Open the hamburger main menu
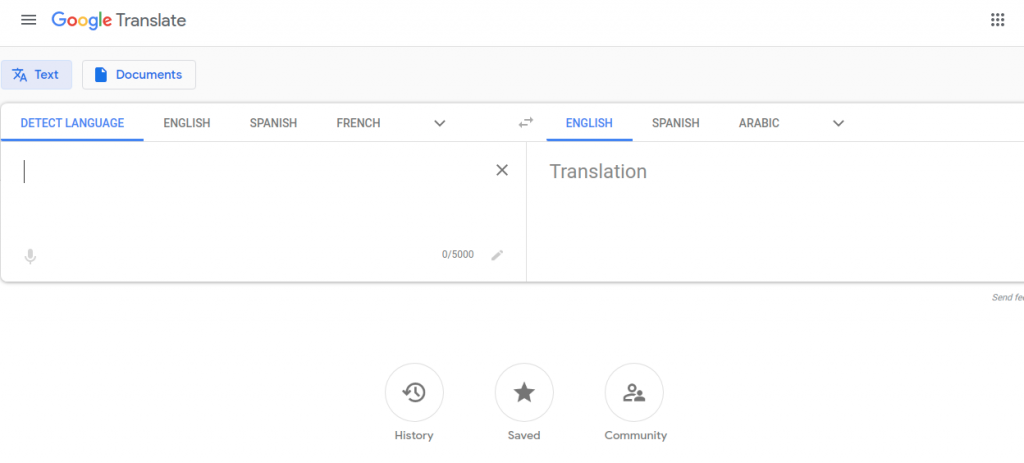The image size is (1024, 463). tap(29, 20)
